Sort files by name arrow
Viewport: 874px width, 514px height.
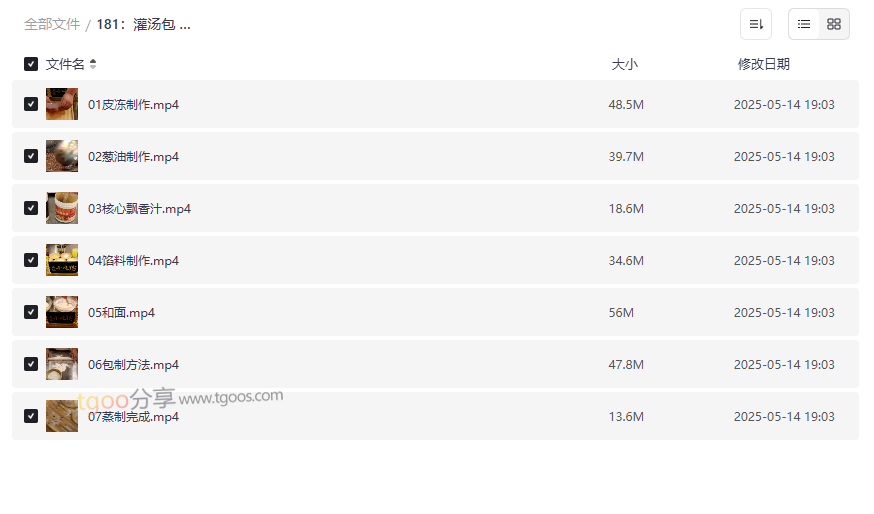click(x=93, y=64)
